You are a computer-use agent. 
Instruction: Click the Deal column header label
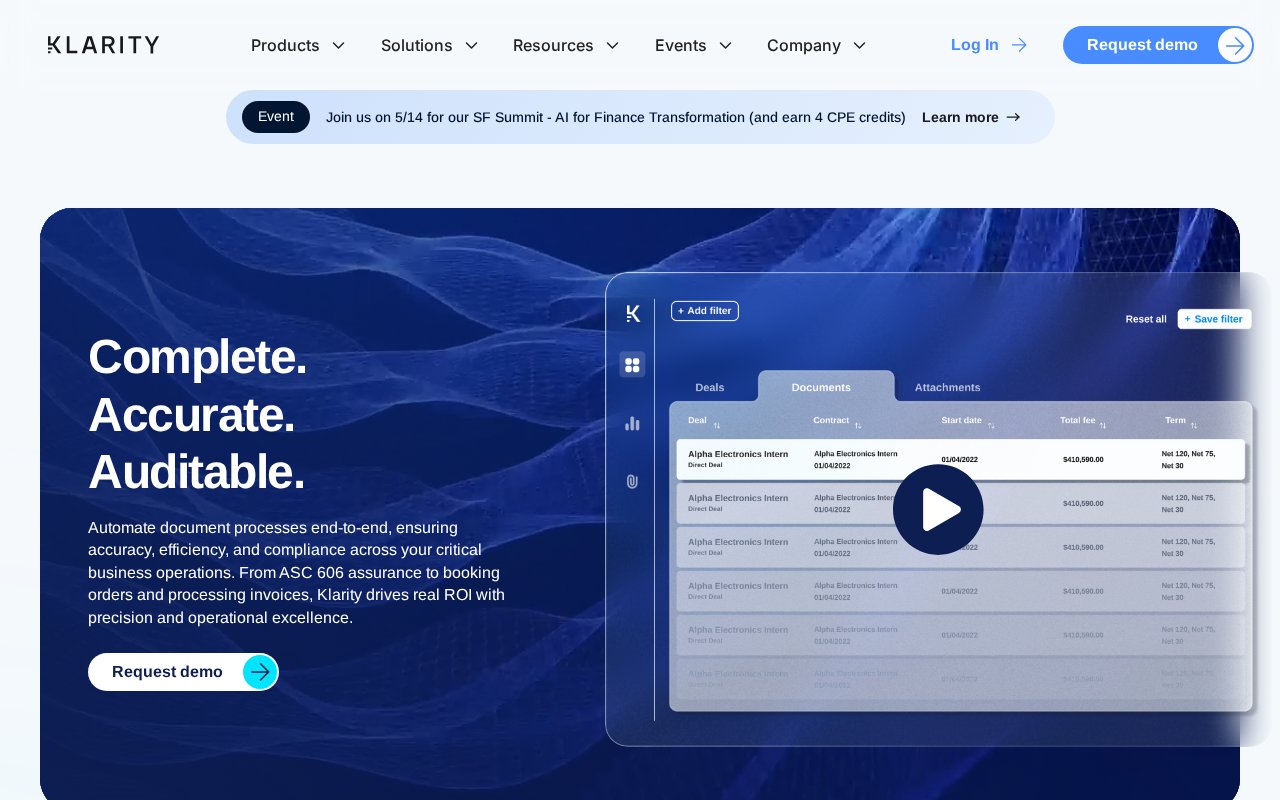(x=697, y=420)
